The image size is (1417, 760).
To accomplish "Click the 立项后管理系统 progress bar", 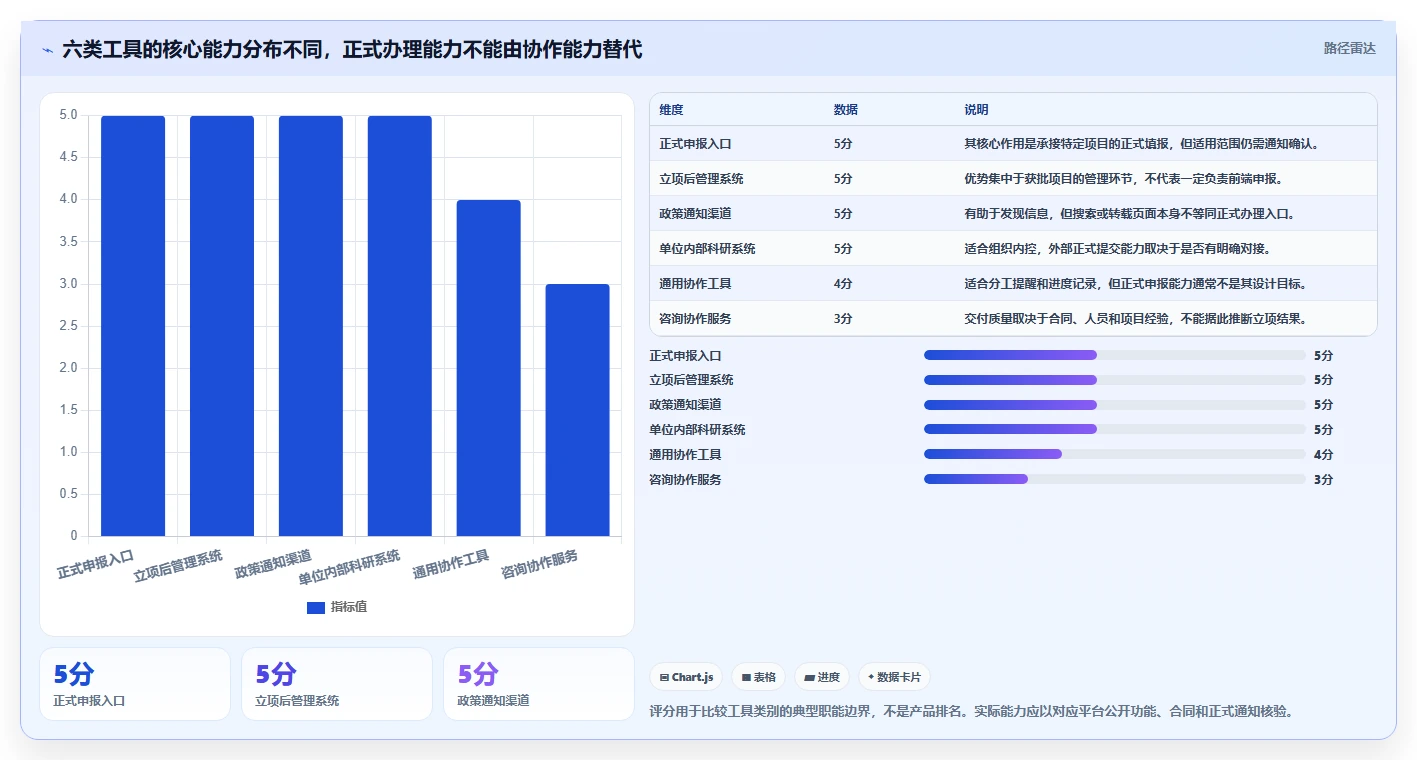I will click(1115, 380).
